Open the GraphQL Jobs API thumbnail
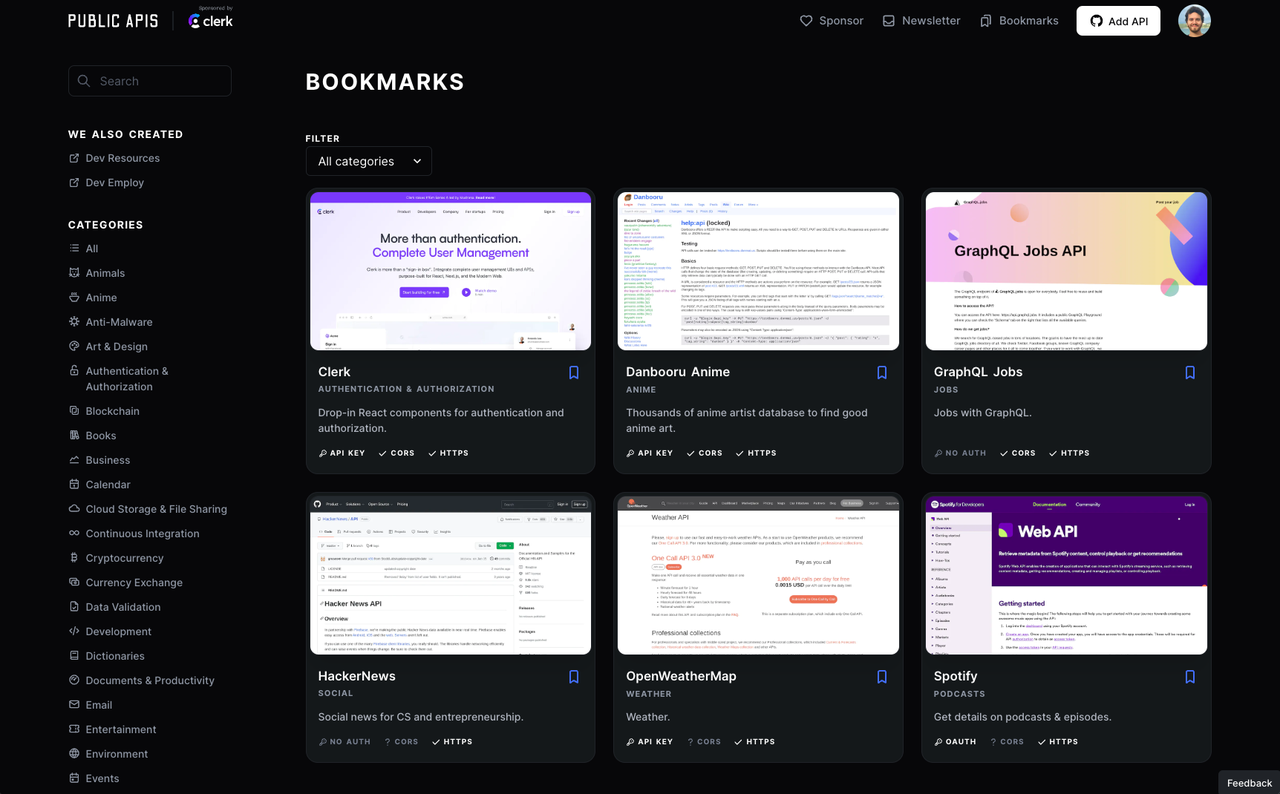This screenshot has width=1280, height=794. click(1066, 271)
